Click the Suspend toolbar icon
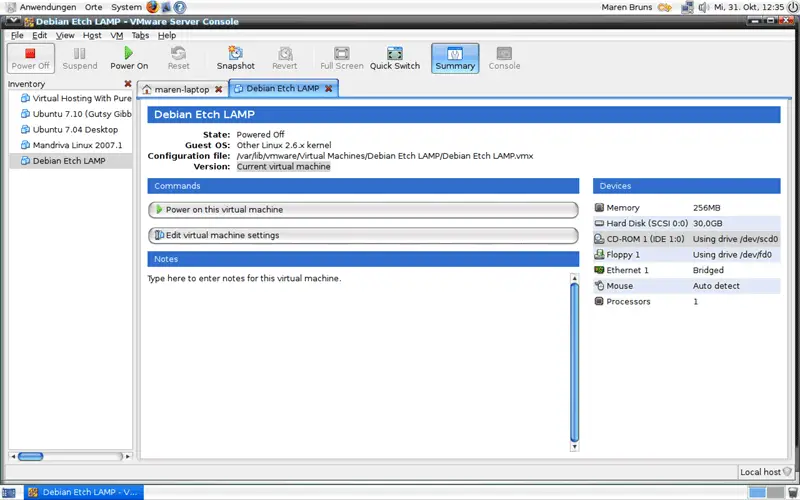The height and width of the screenshot is (500, 800). (80, 58)
